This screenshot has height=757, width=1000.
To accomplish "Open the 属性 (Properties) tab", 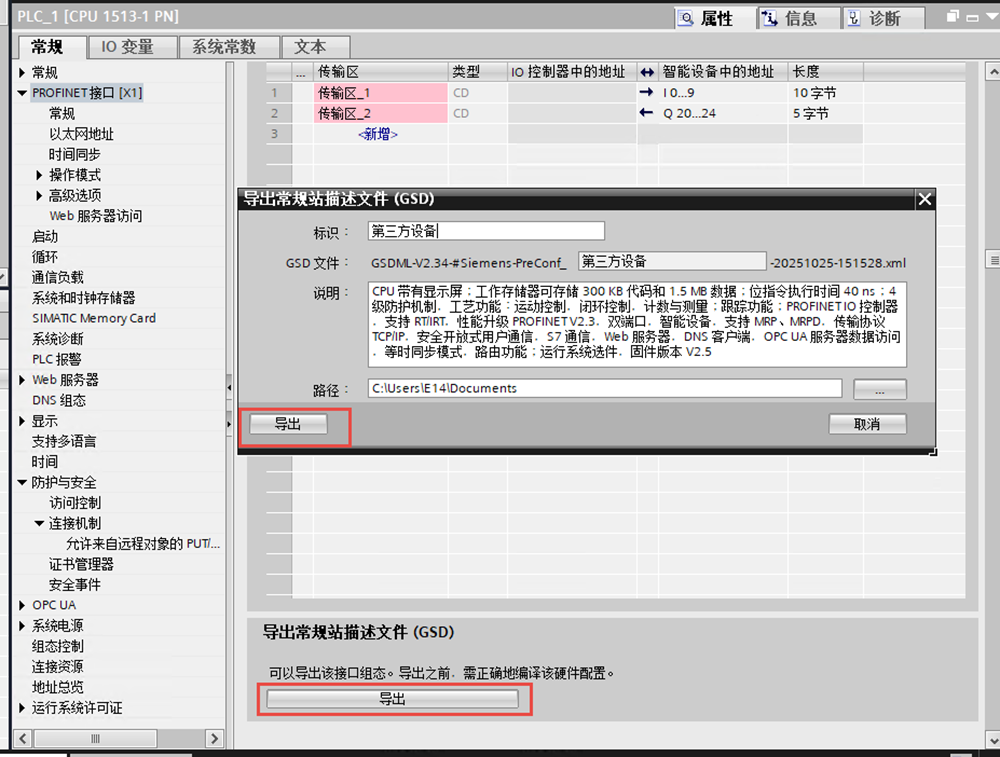I will tap(708, 18).
